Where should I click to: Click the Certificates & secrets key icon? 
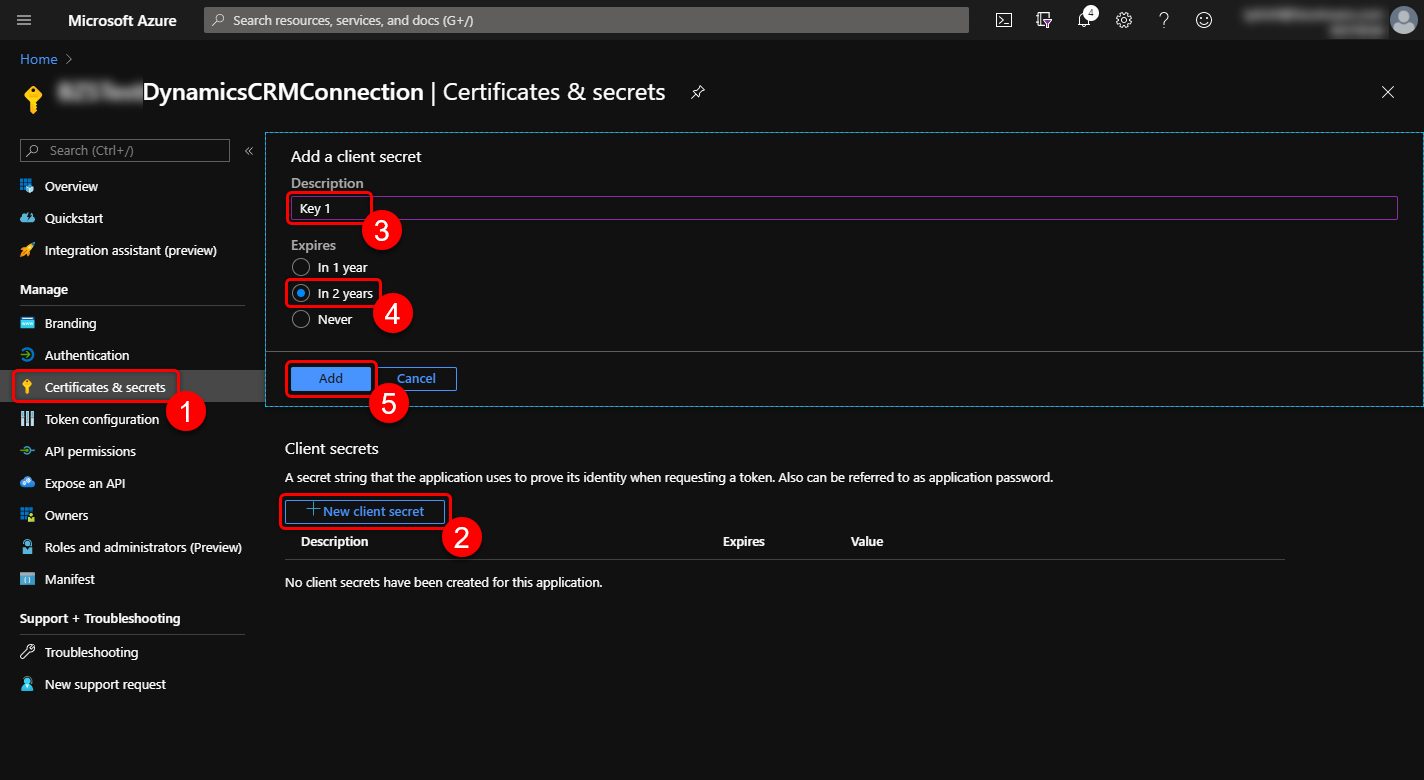pyautogui.click(x=27, y=387)
